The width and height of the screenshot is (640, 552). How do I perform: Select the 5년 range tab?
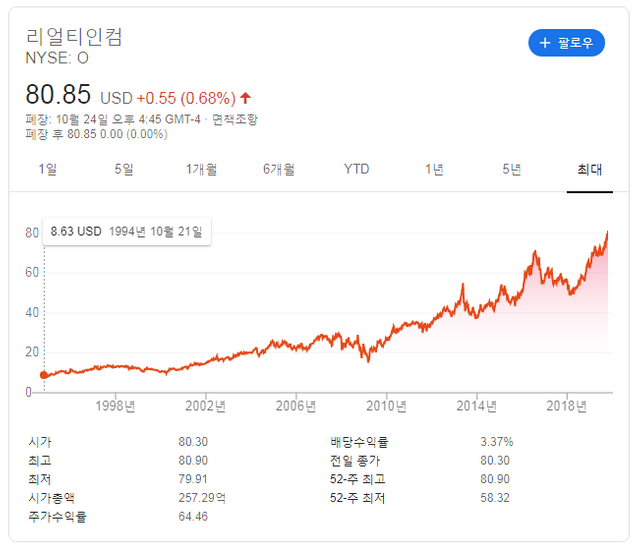pyautogui.click(x=511, y=169)
